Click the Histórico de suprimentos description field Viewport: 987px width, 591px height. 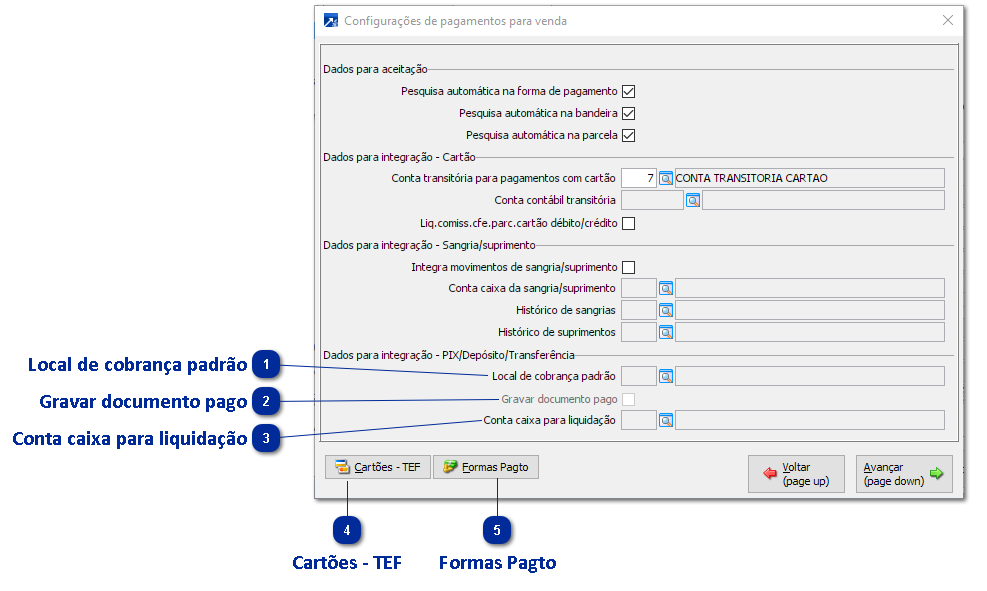809,333
